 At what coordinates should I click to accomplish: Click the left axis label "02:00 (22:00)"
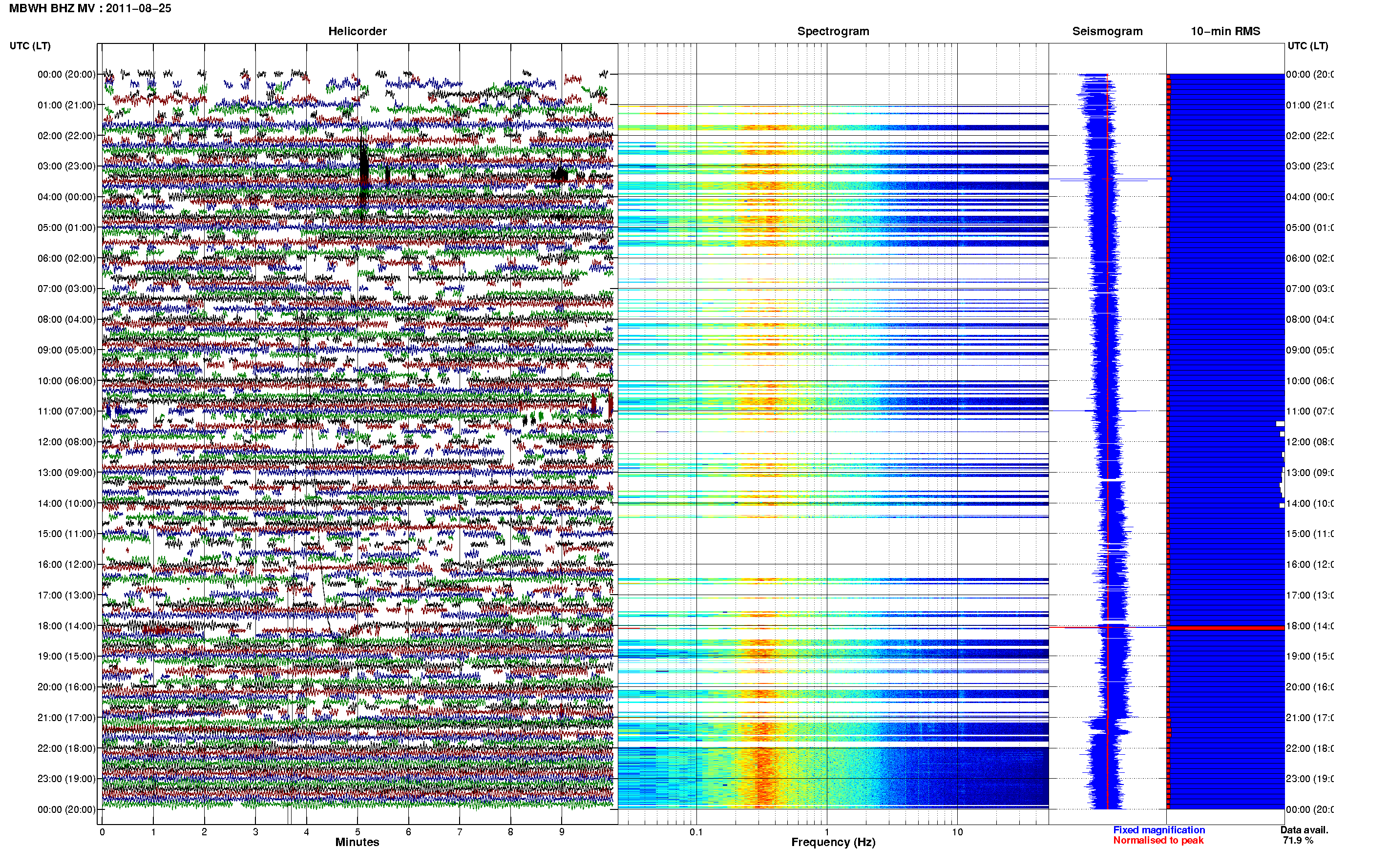[66, 136]
